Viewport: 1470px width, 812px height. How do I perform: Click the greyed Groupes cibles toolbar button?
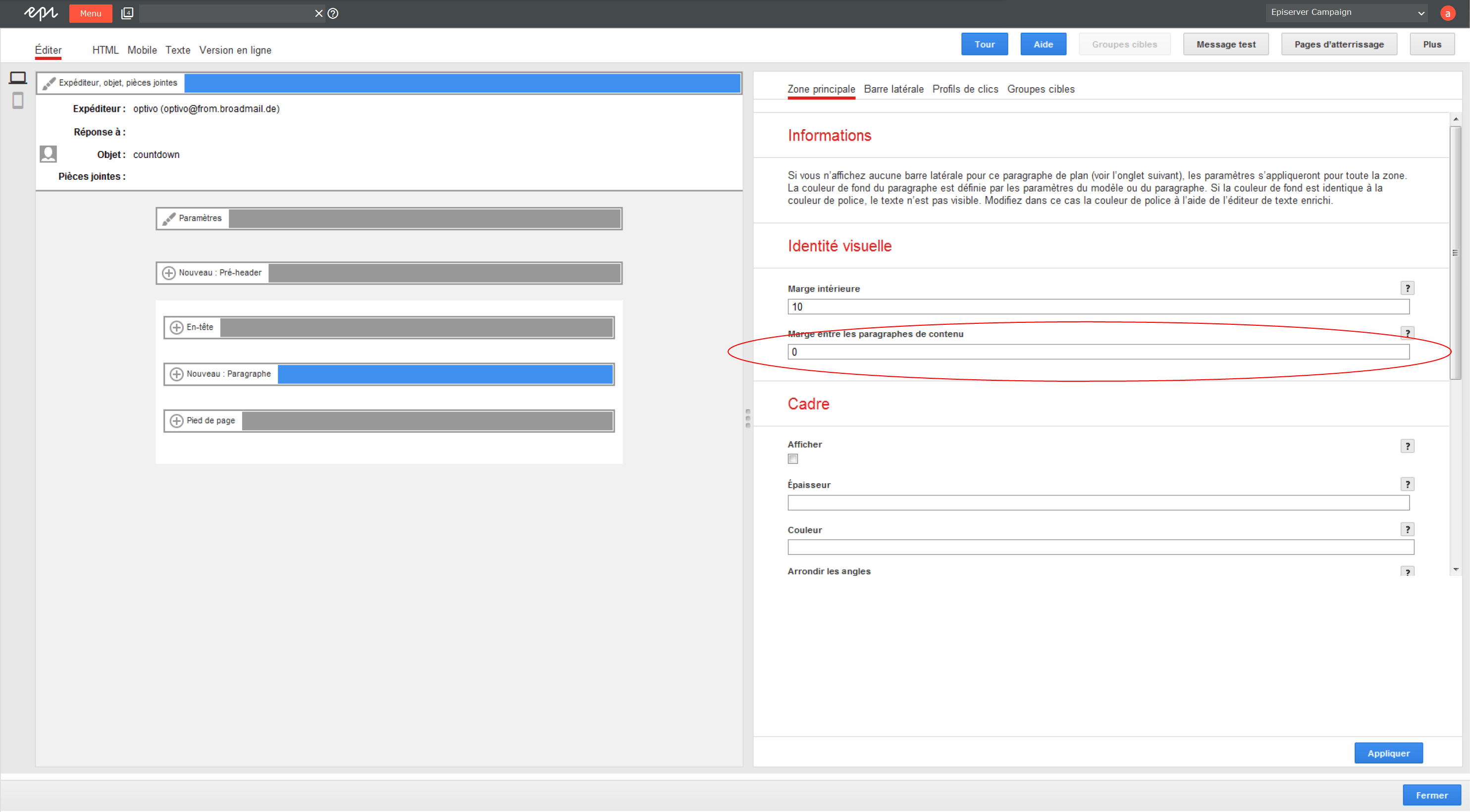tap(1124, 45)
